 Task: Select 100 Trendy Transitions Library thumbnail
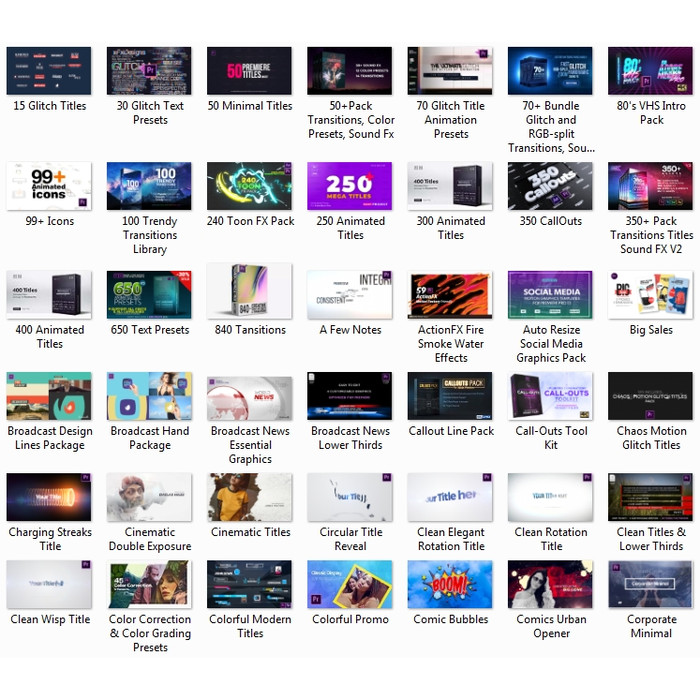[x=149, y=186]
